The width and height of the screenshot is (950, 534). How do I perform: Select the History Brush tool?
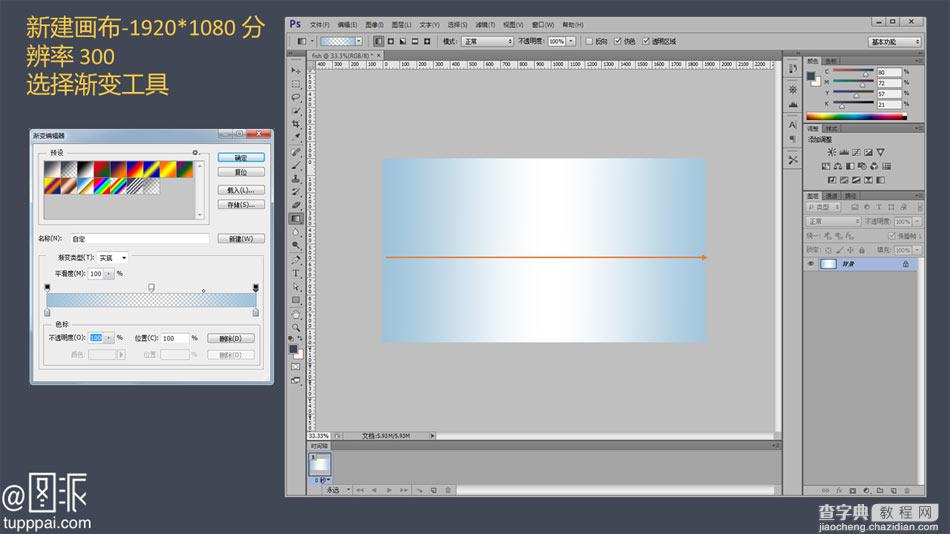[296, 192]
